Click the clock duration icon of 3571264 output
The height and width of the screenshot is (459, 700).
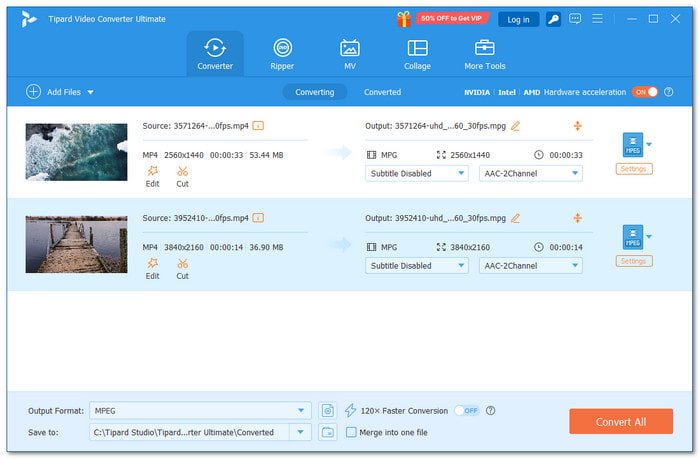coord(538,155)
